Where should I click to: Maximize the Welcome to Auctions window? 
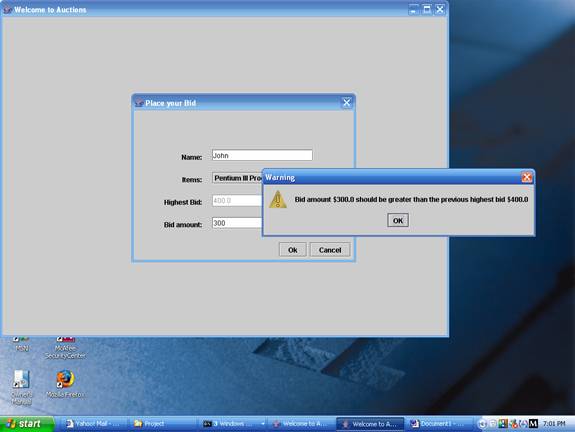tap(427, 9)
